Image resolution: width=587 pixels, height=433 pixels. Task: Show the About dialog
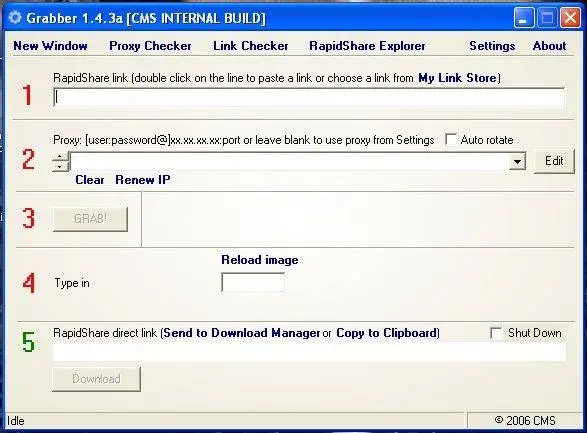[549, 46]
